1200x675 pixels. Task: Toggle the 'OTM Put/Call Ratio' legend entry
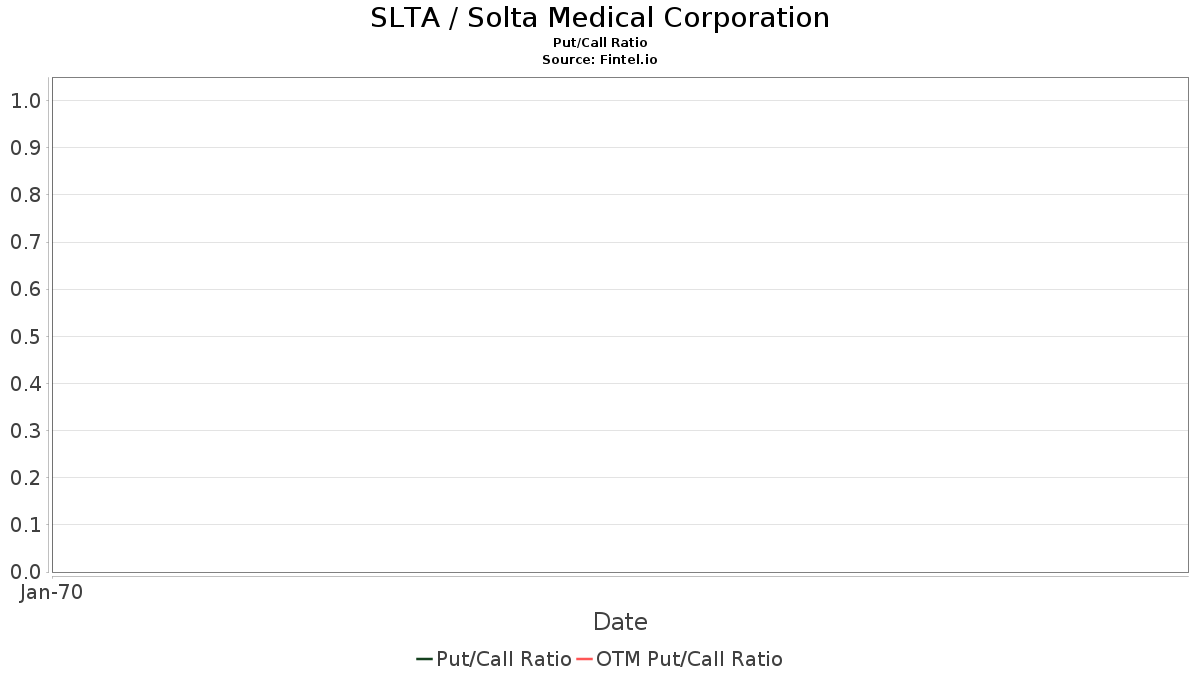(689, 659)
